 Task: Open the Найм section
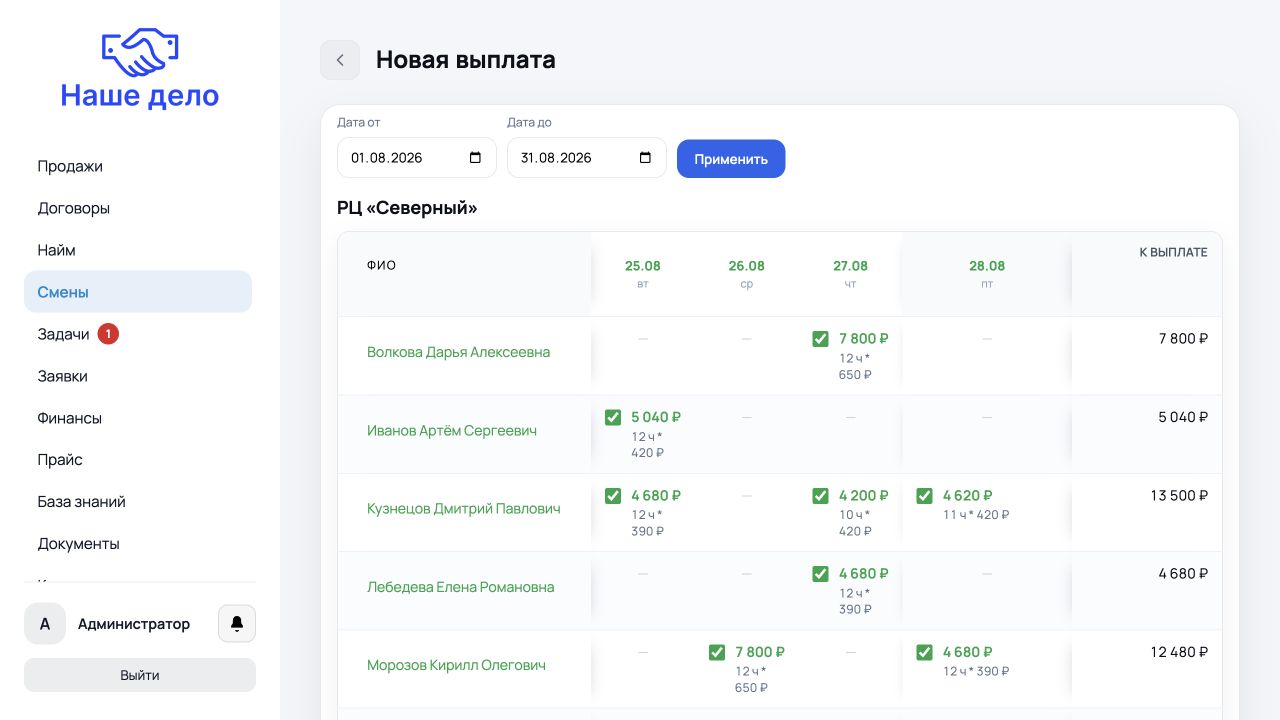tap(138, 250)
